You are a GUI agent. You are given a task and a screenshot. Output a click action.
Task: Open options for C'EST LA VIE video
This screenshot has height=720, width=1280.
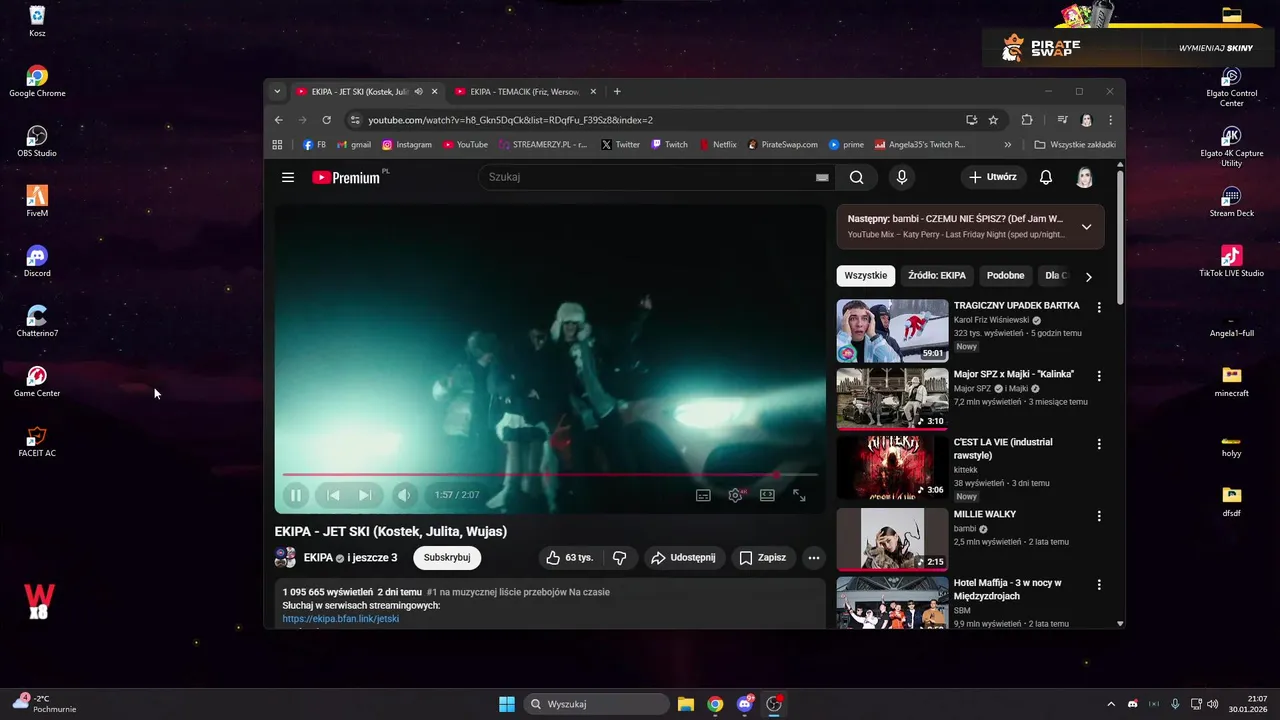pos(1099,444)
